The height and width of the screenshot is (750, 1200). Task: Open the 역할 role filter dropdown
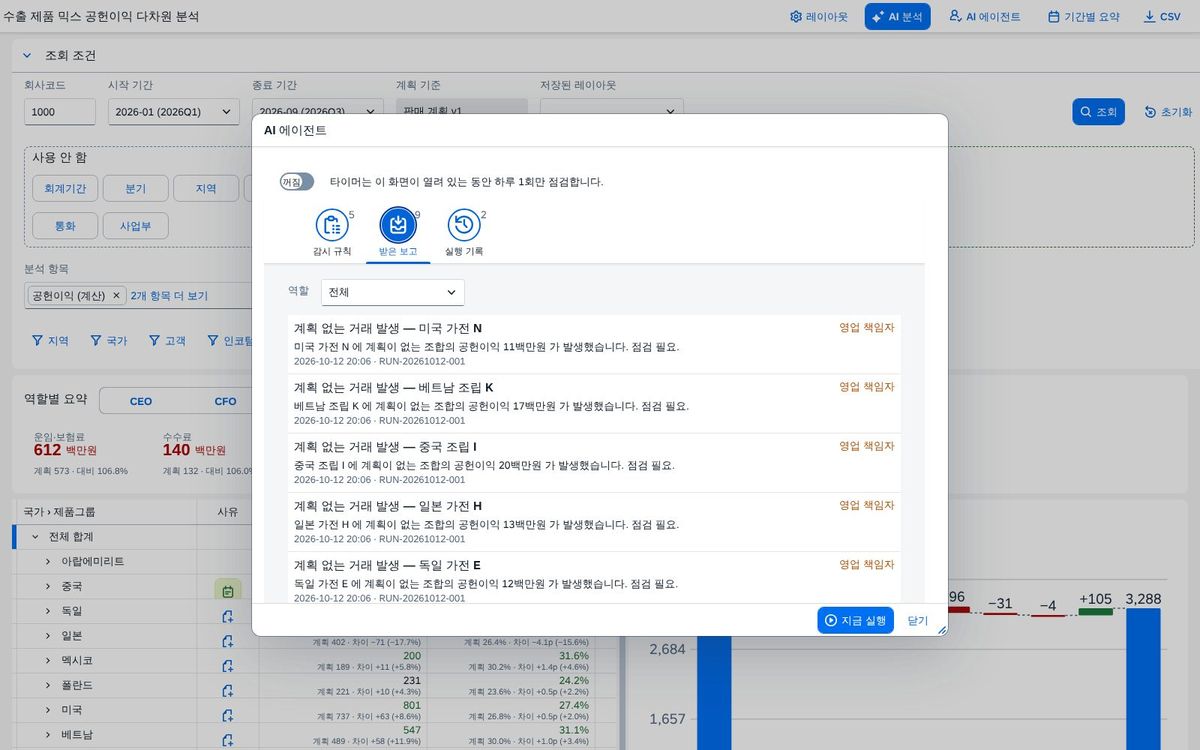[x=393, y=292]
